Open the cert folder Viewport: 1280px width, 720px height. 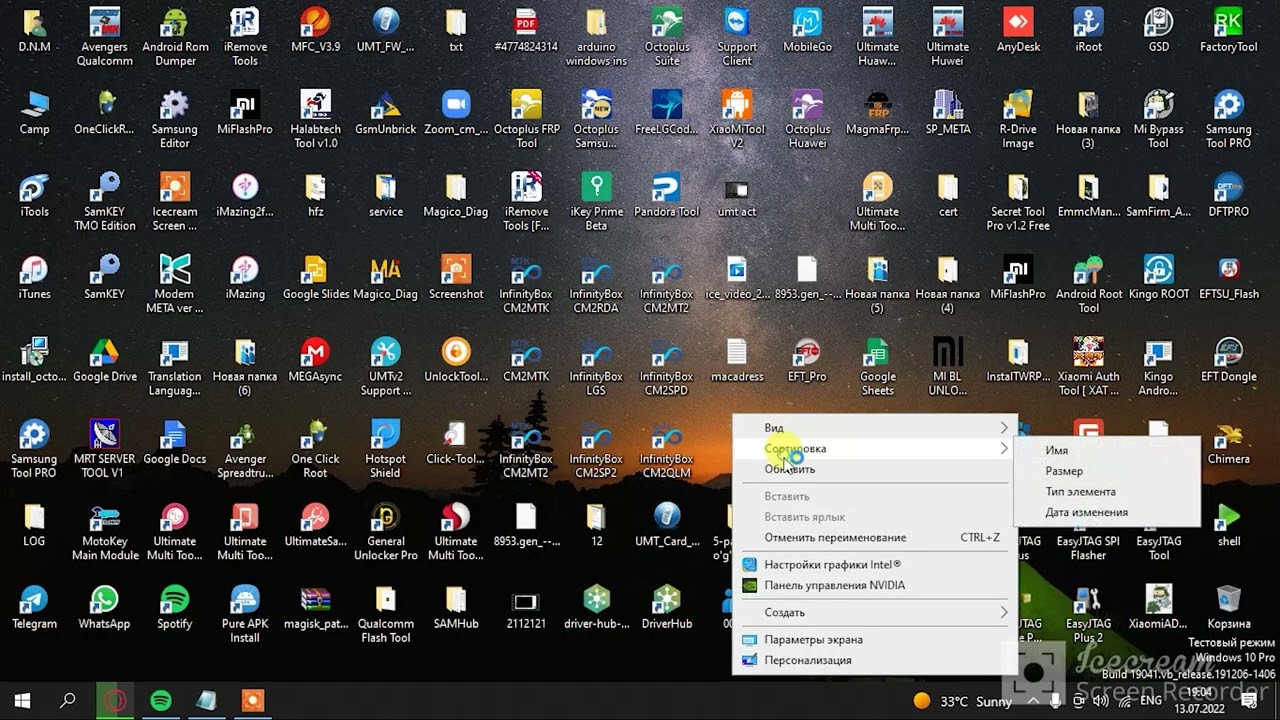(x=948, y=194)
